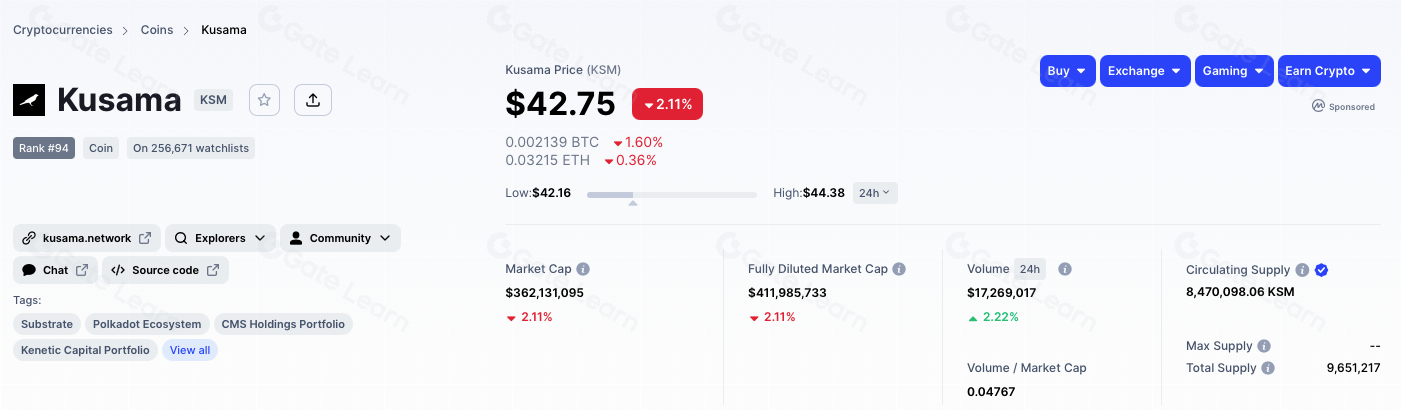Expand the Explorers dropdown
This screenshot has height=410, width=1401.
[219, 238]
